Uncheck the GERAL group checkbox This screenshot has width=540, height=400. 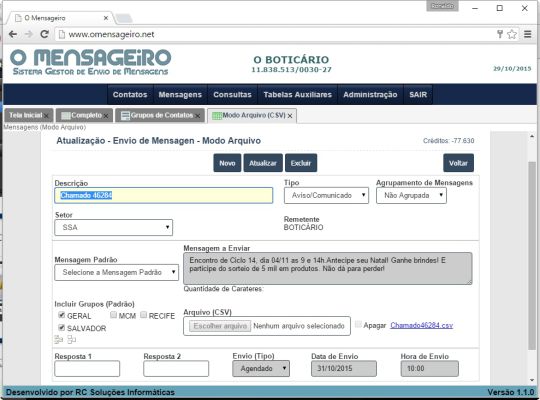[62, 315]
